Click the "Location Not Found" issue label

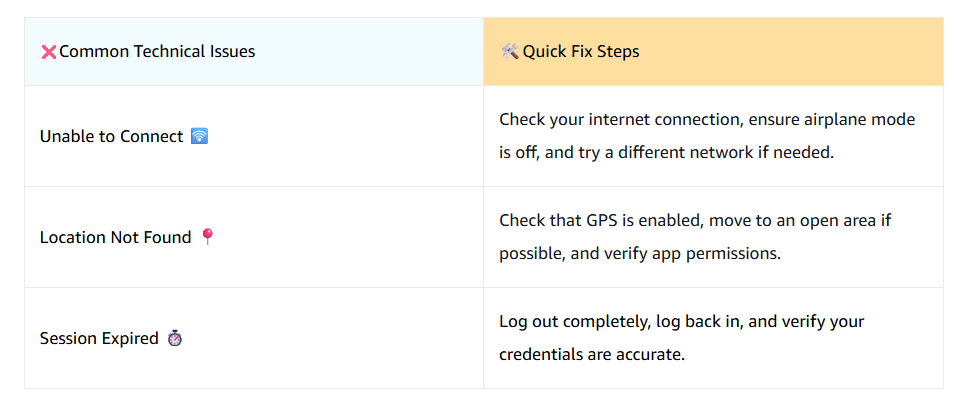pos(115,237)
